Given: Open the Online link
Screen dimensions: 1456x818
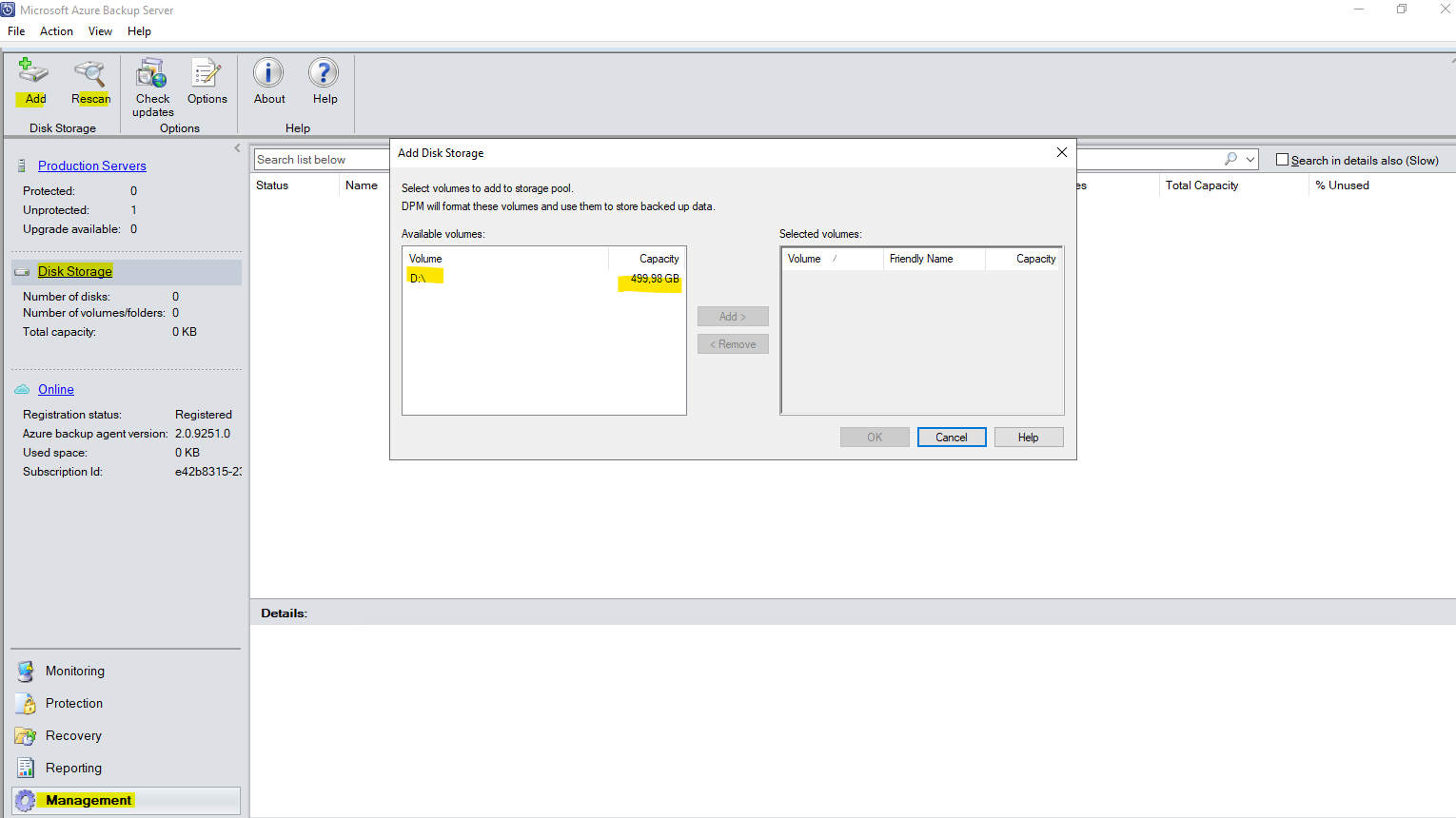Looking at the screenshot, I should pyautogui.click(x=56, y=390).
